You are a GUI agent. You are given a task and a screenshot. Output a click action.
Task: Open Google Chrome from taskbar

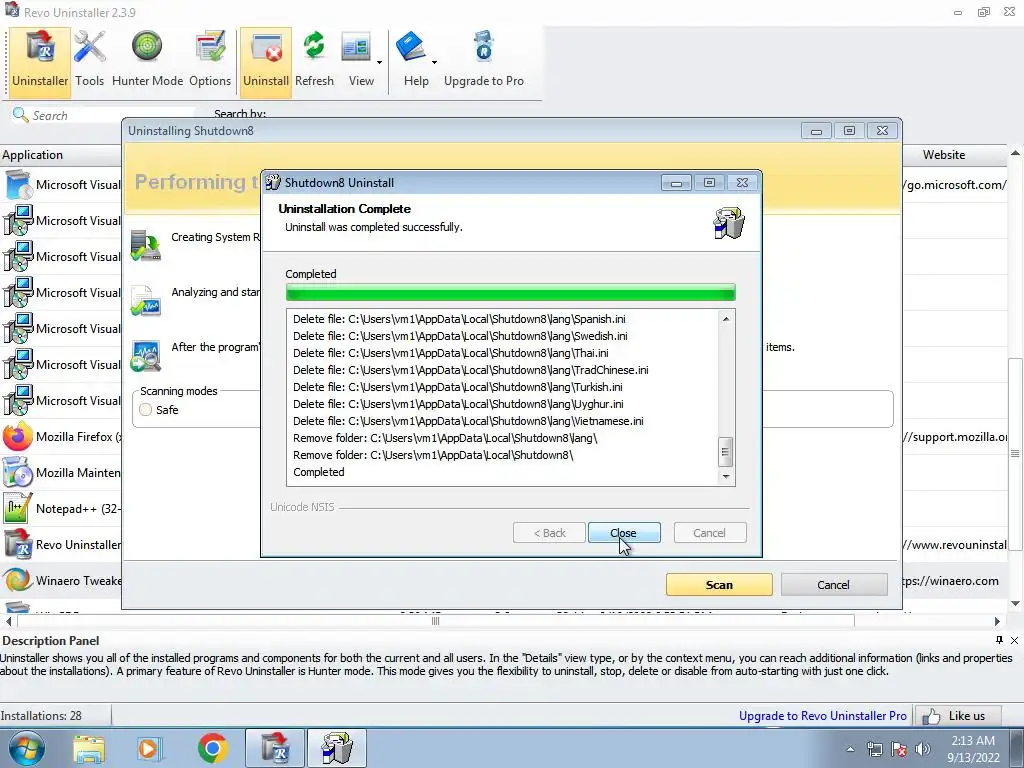coord(212,748)
